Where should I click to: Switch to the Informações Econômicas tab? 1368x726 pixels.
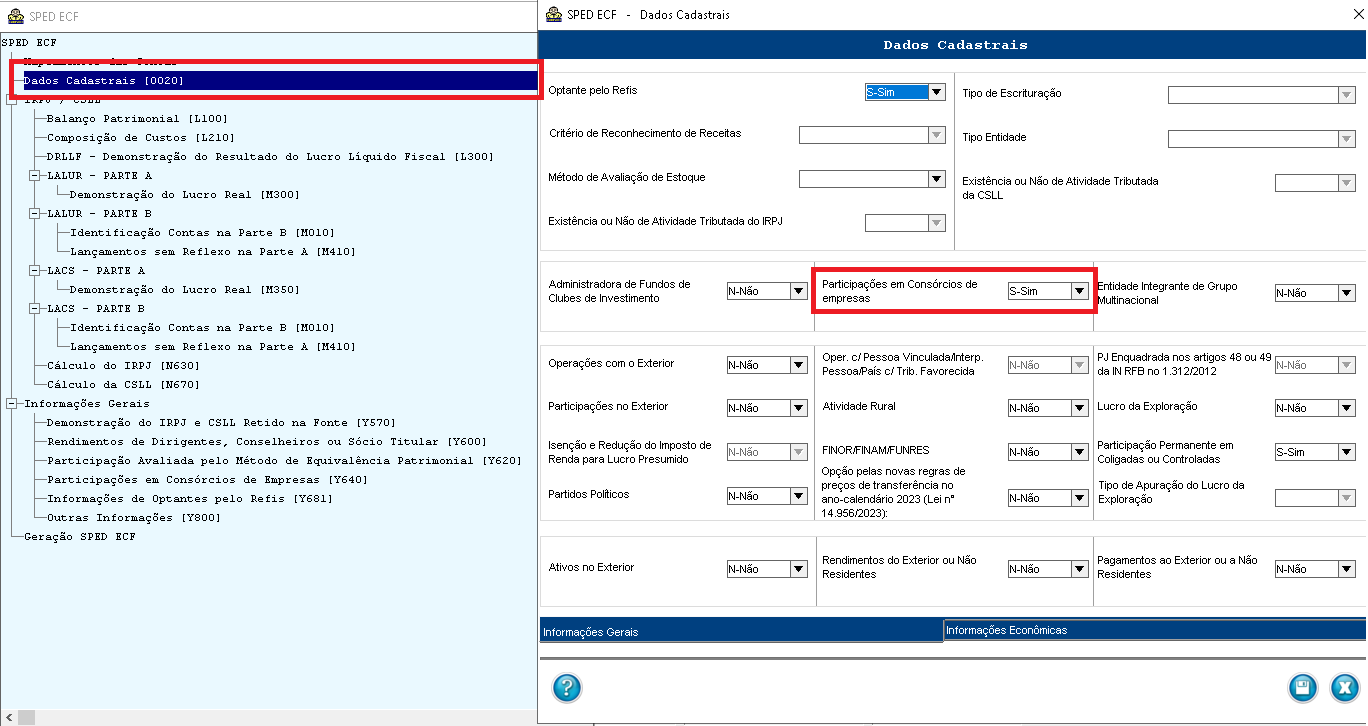click(1154, 630)
